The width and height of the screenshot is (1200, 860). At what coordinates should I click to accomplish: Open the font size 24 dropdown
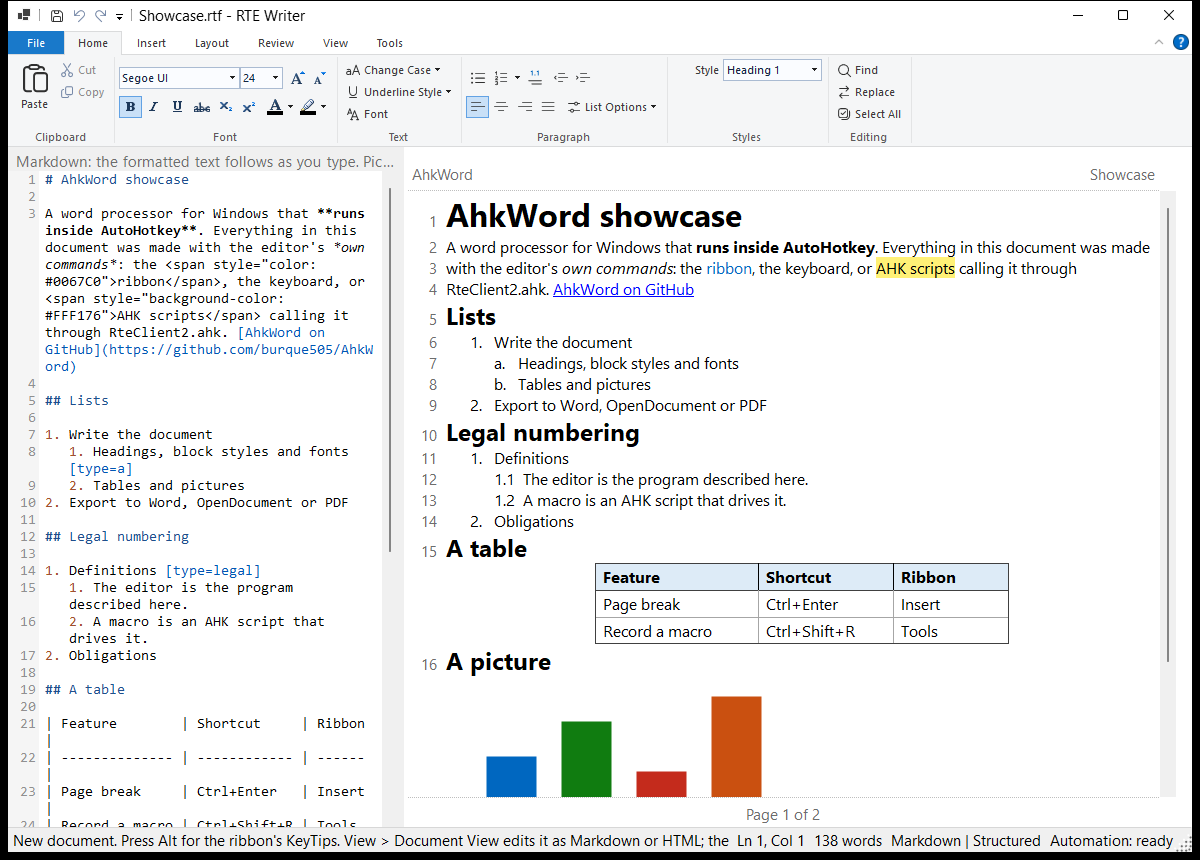[x=275, y=78]
